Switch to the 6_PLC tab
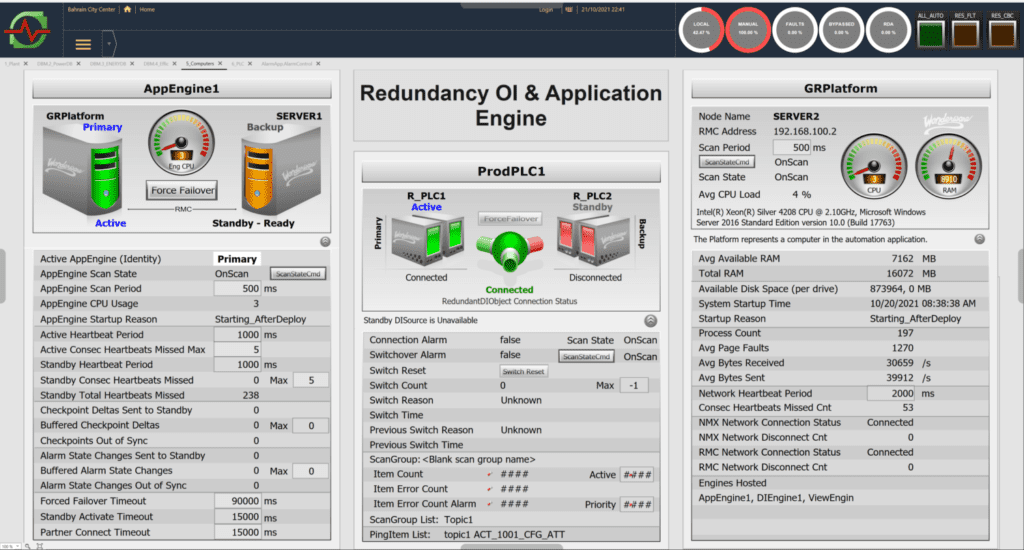The width and height of the screenshot is (1024, 550). coord(238,63)
